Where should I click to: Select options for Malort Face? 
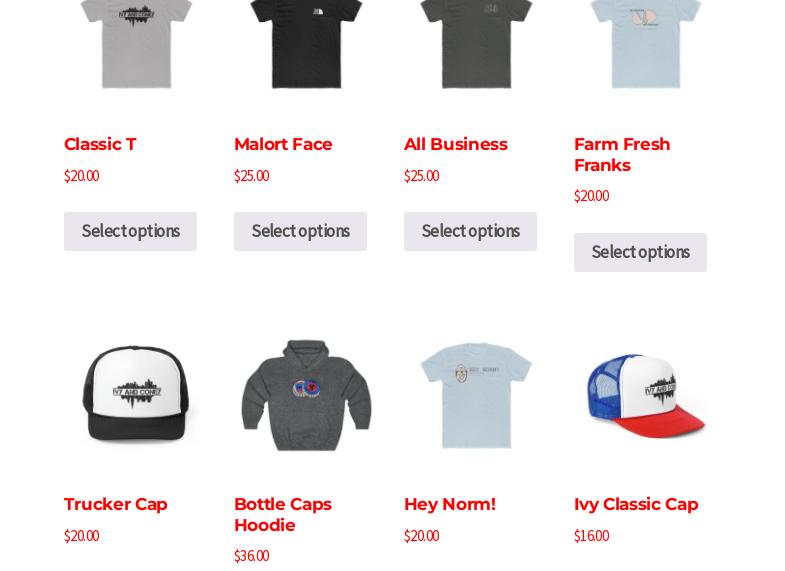pos(300,231)
